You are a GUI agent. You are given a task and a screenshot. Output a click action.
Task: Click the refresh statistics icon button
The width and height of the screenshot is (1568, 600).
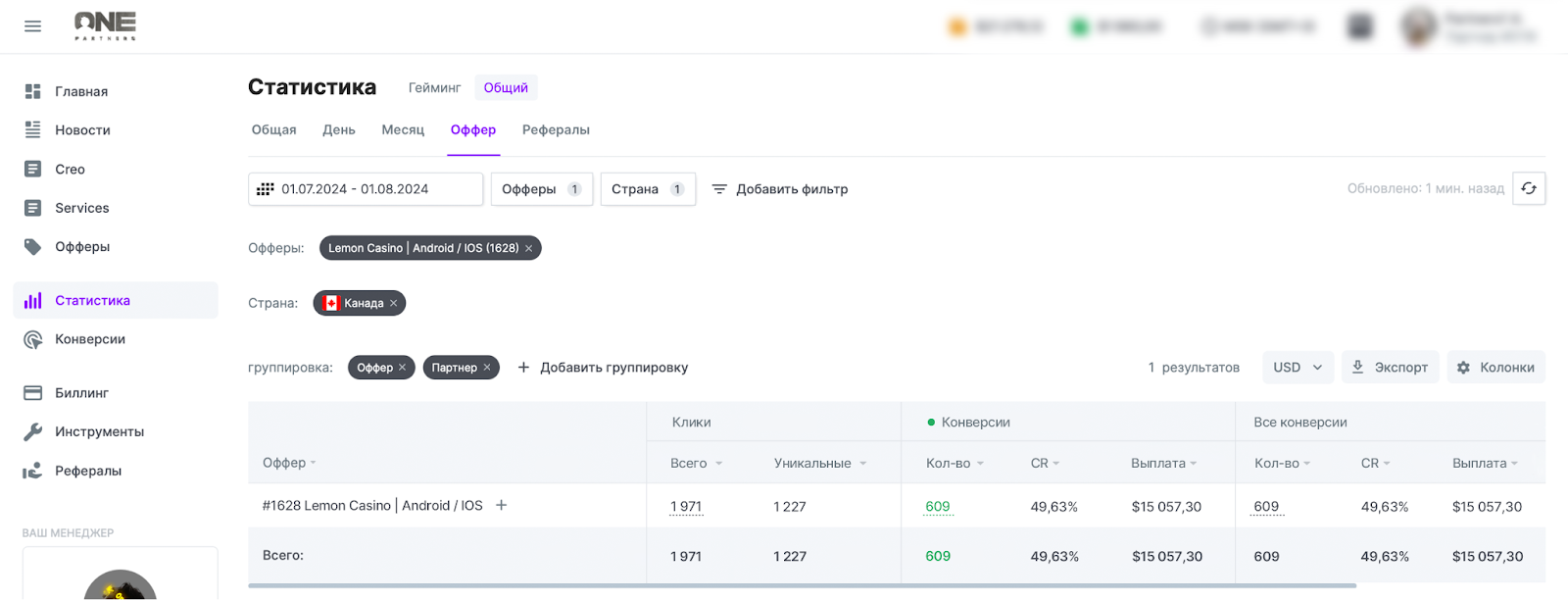tap(1529, 188)
